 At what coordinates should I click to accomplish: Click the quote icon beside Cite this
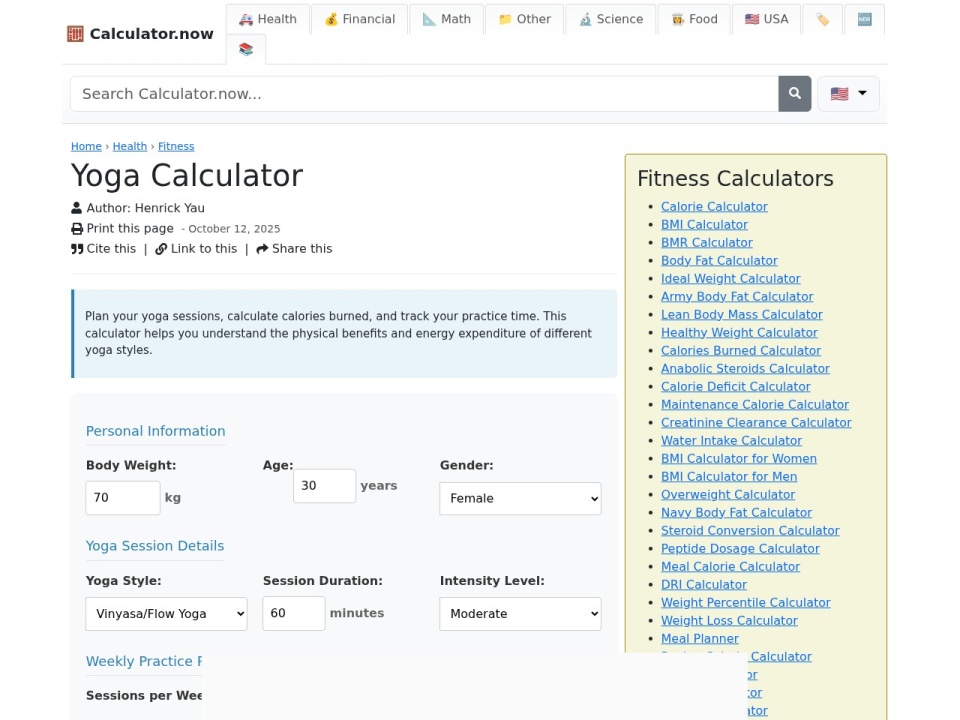(x=77, y=249)
